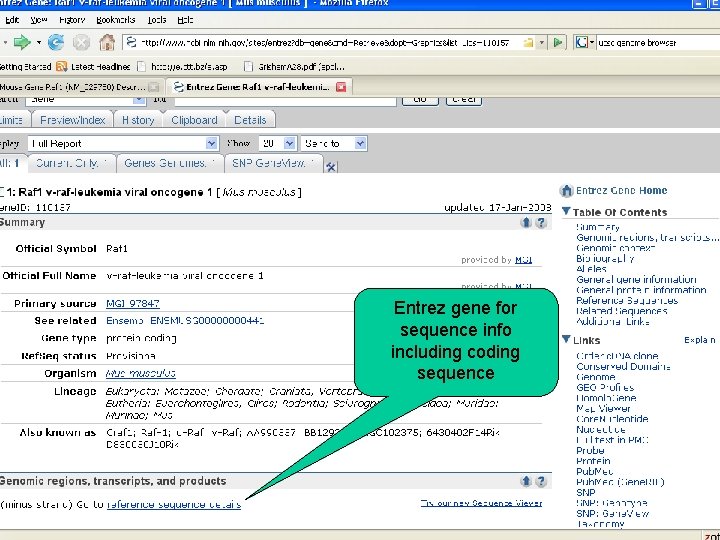Click the green Go arrow beside the URL bar
Viewport: 720px width, 540px height.
tap(558, 43)
